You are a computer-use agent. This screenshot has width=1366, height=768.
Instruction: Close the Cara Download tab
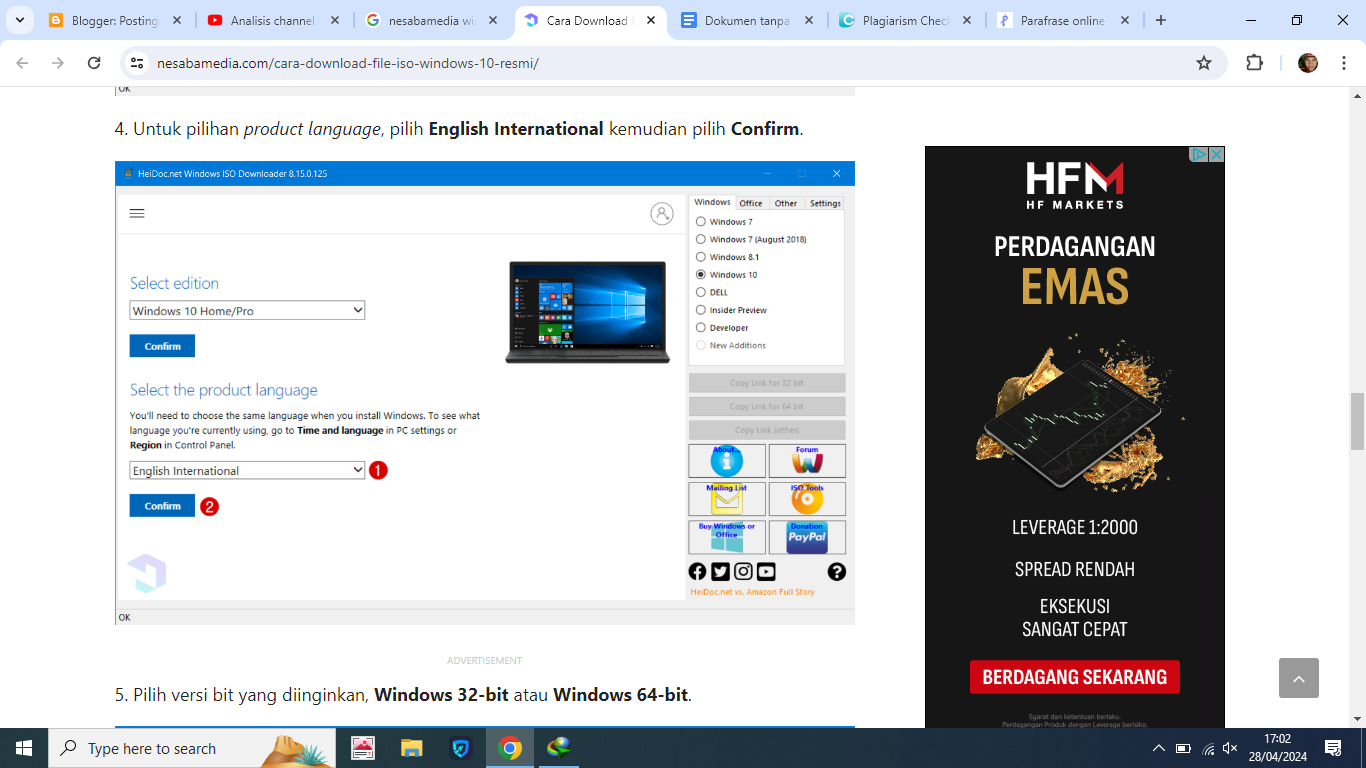pos(649,20)
